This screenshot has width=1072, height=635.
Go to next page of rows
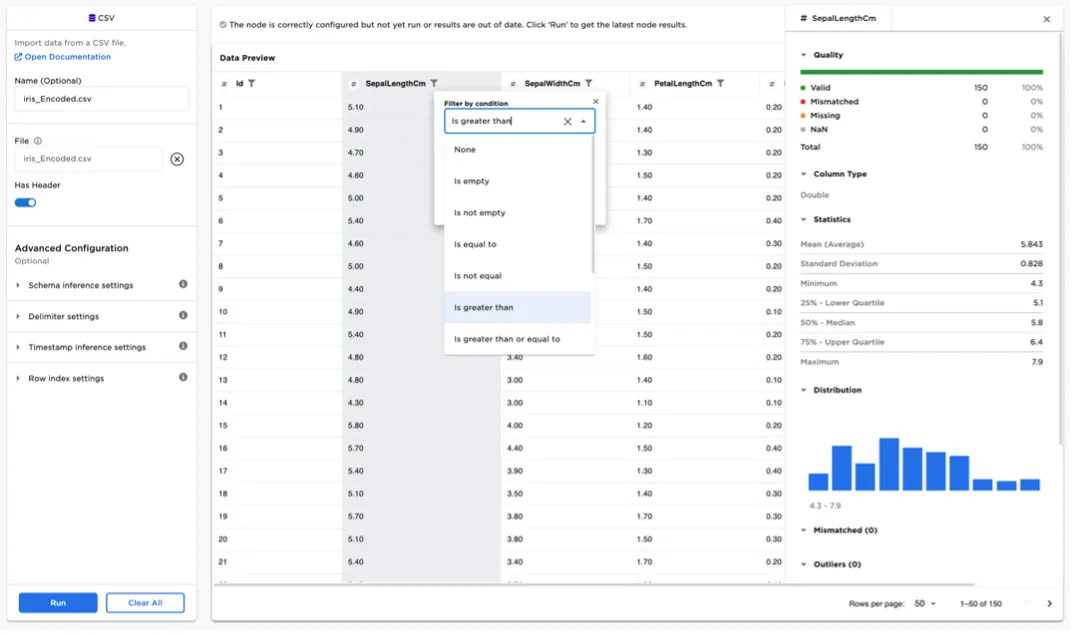pos(1049,604)
